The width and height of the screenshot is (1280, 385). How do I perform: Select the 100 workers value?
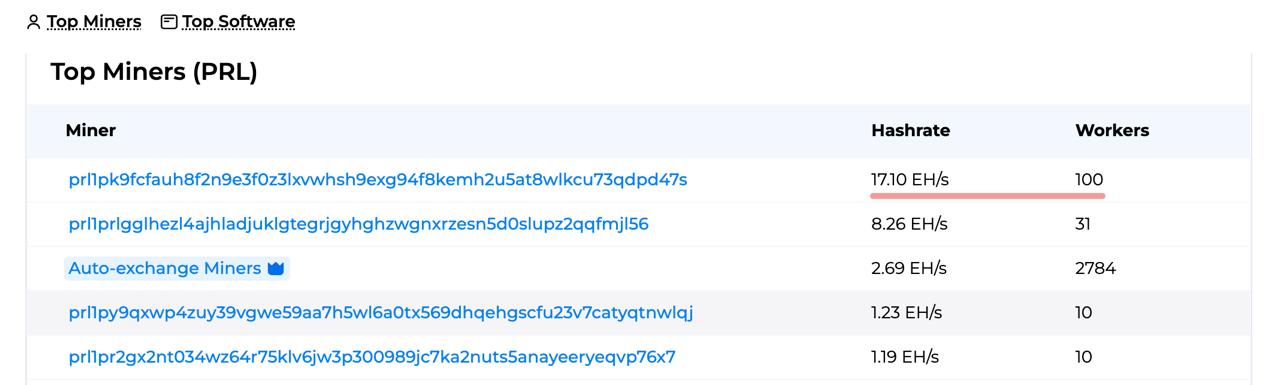1089,180
